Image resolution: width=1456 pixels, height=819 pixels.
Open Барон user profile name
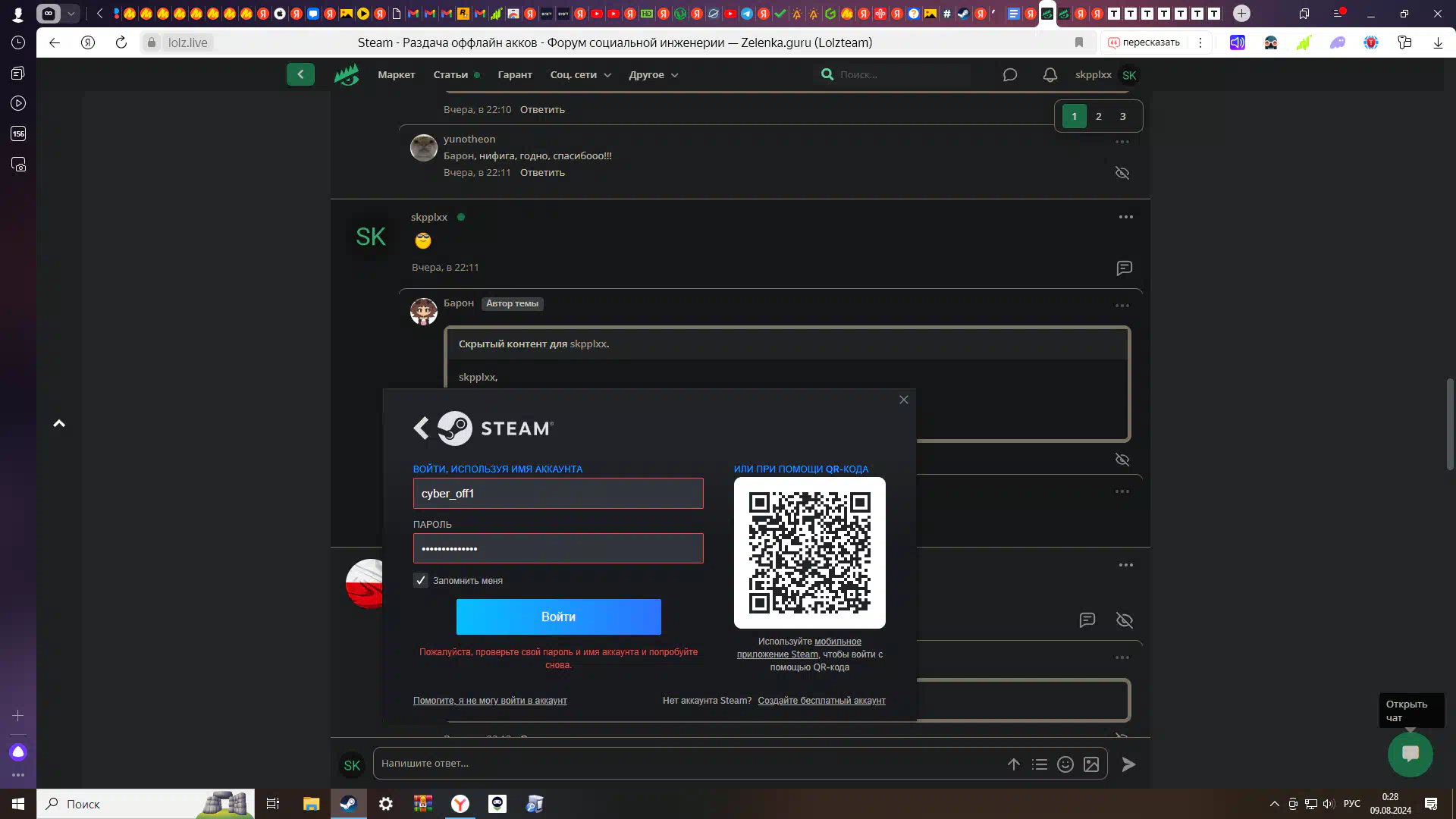[458, 303]
